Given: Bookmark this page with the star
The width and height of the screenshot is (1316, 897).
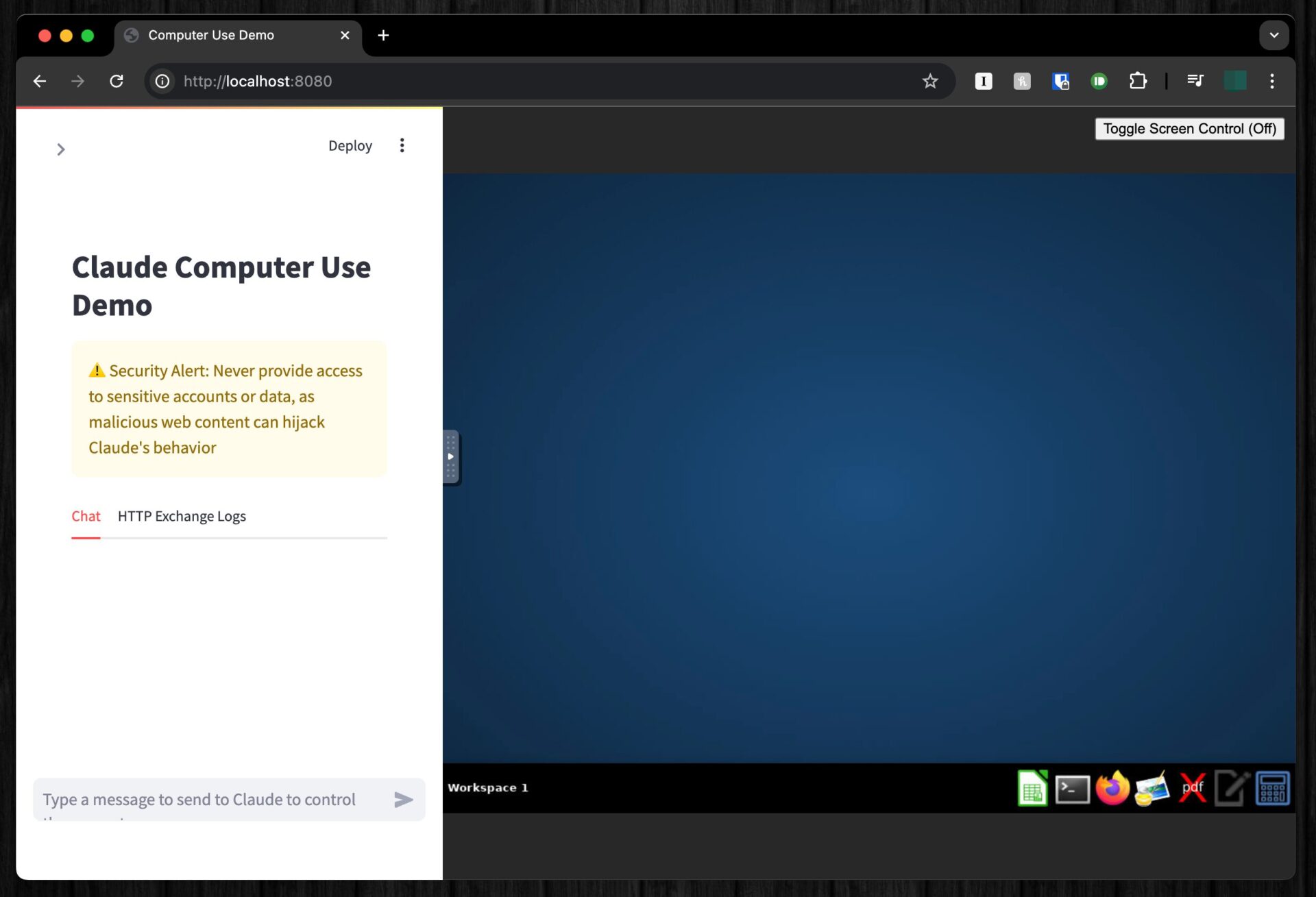Looking at the screenshot, I should (x=930, y=81).
